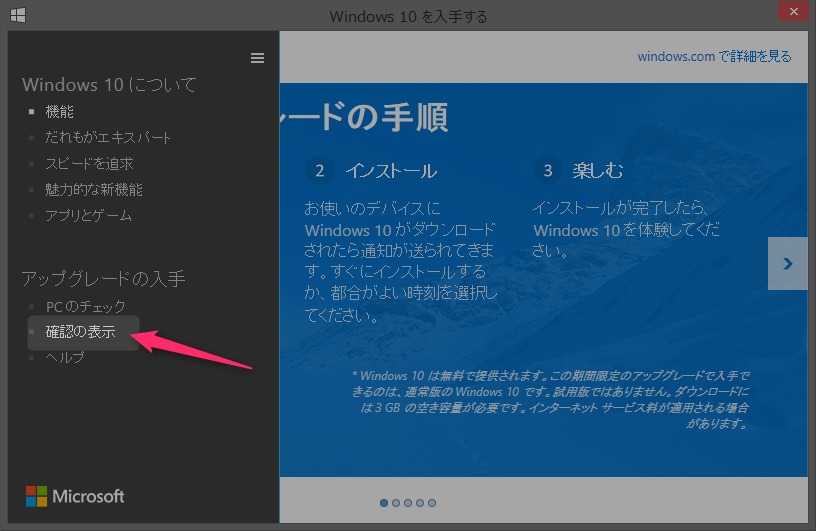This screenshot has height=531, width=816.
Task: Choose 確認の表示 menu item
Action: [81, 332]
